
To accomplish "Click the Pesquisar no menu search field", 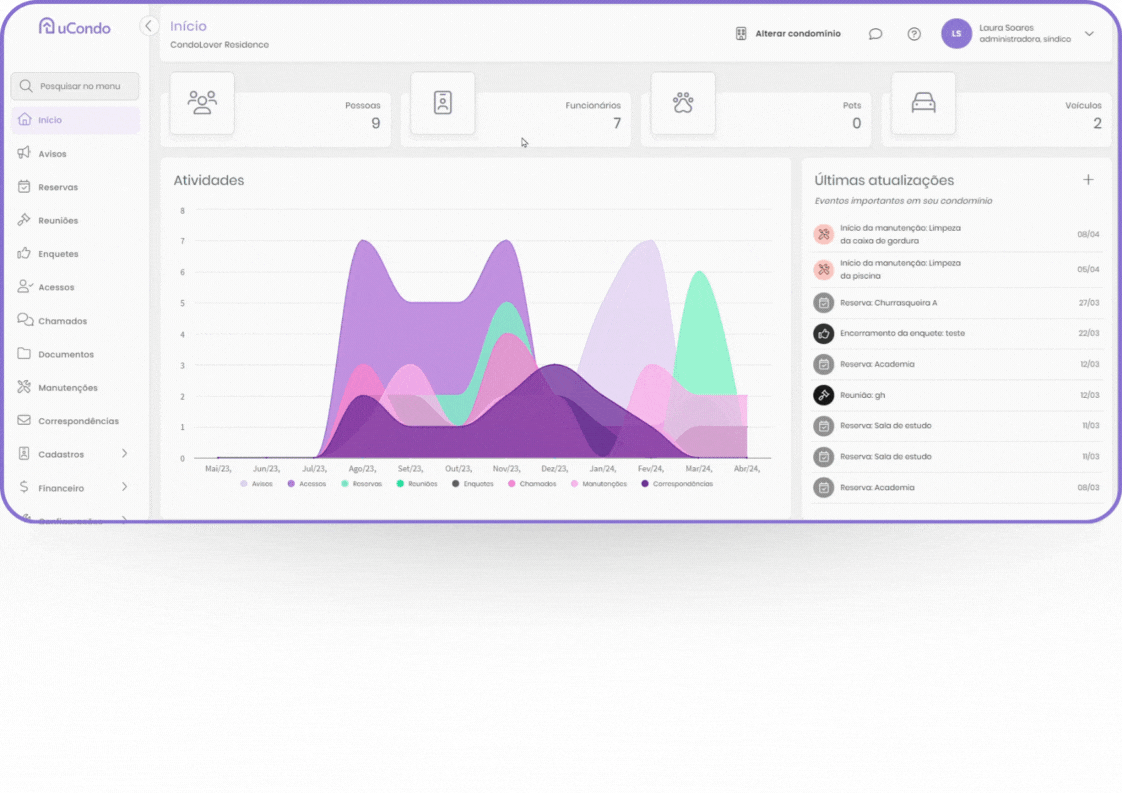I will (x=75, y=86).
